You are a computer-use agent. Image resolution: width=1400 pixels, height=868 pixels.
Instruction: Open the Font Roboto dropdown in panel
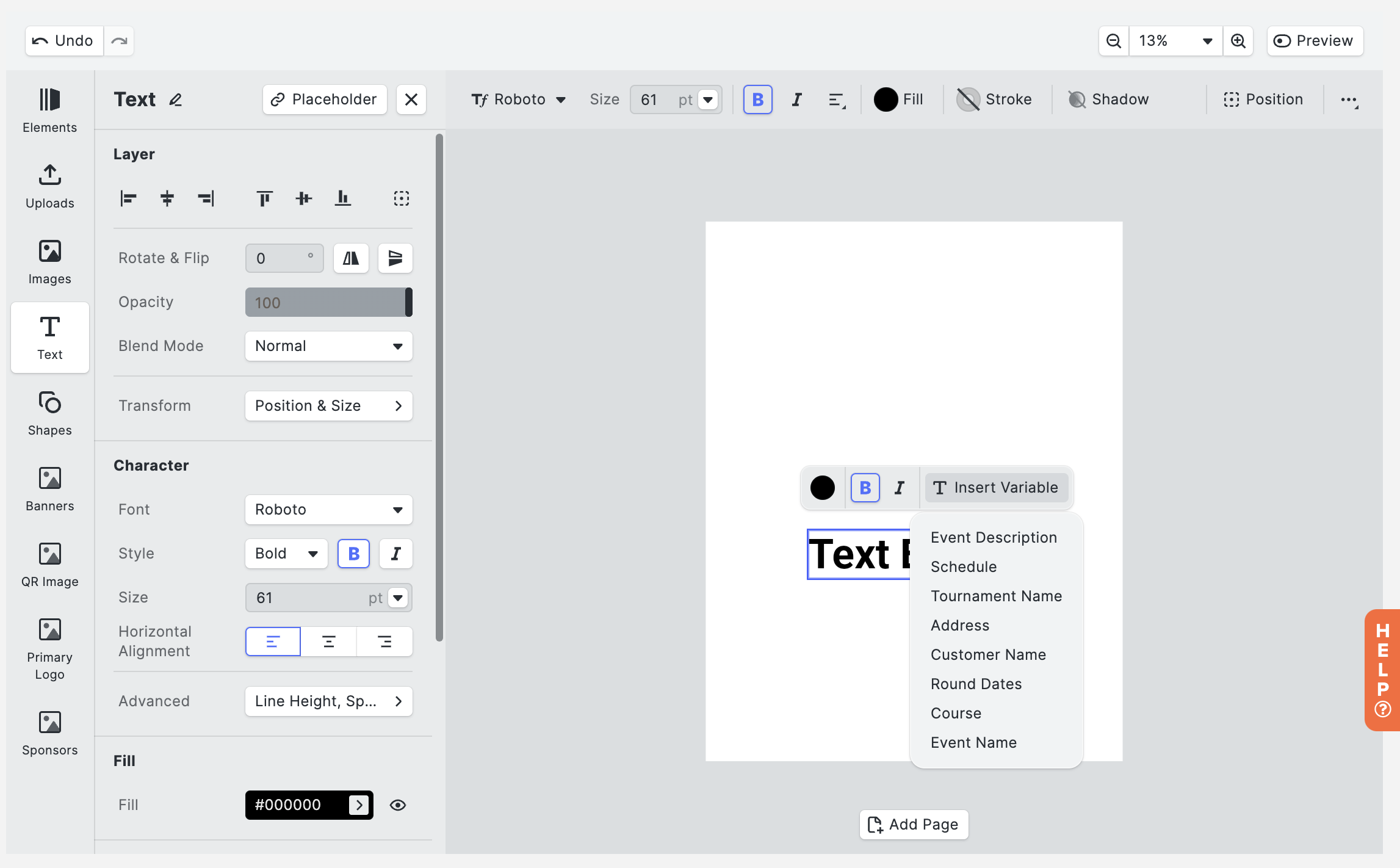(x=329, y=510)
